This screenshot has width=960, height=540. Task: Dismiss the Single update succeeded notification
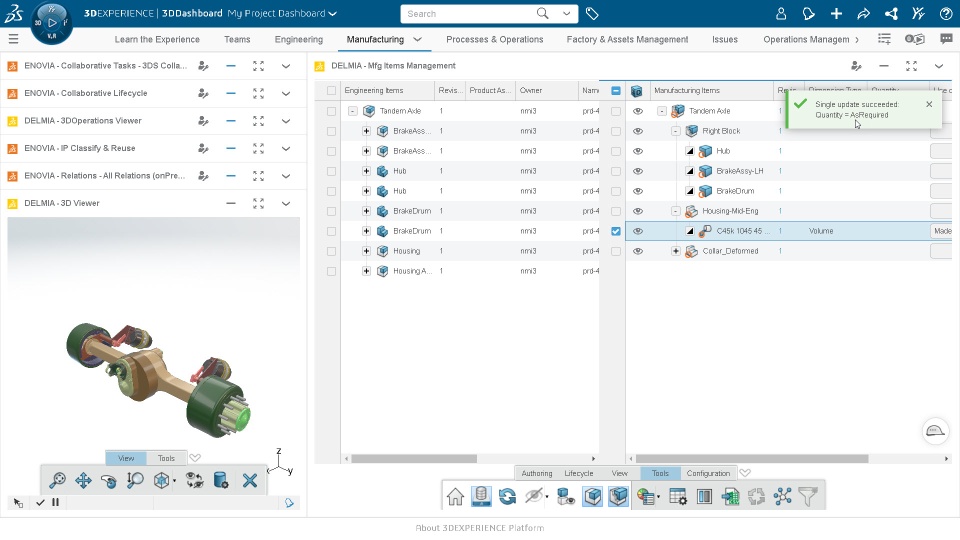coord(929,104)
